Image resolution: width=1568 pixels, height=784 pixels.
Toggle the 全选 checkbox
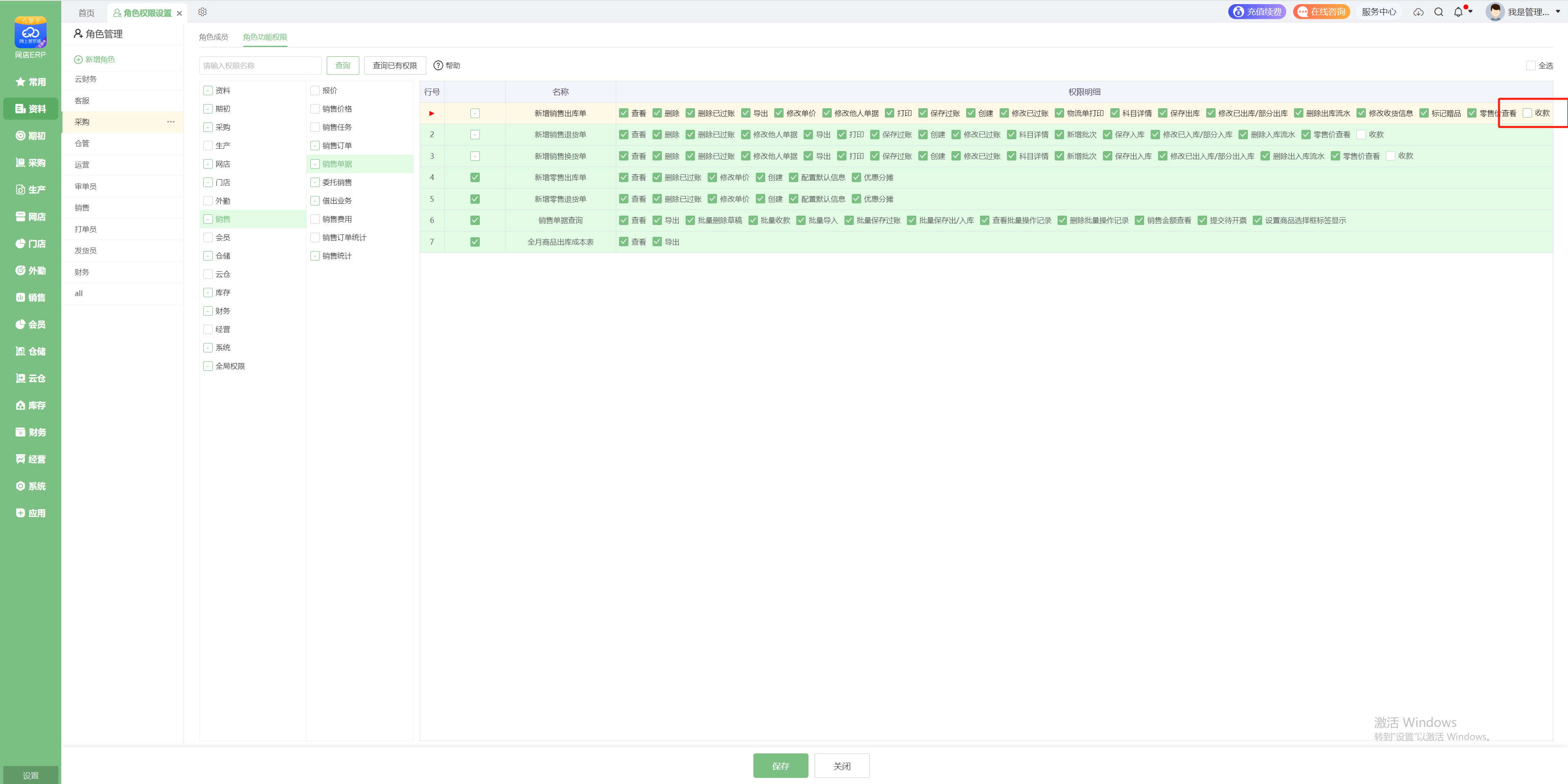[x=1530, y=66]
